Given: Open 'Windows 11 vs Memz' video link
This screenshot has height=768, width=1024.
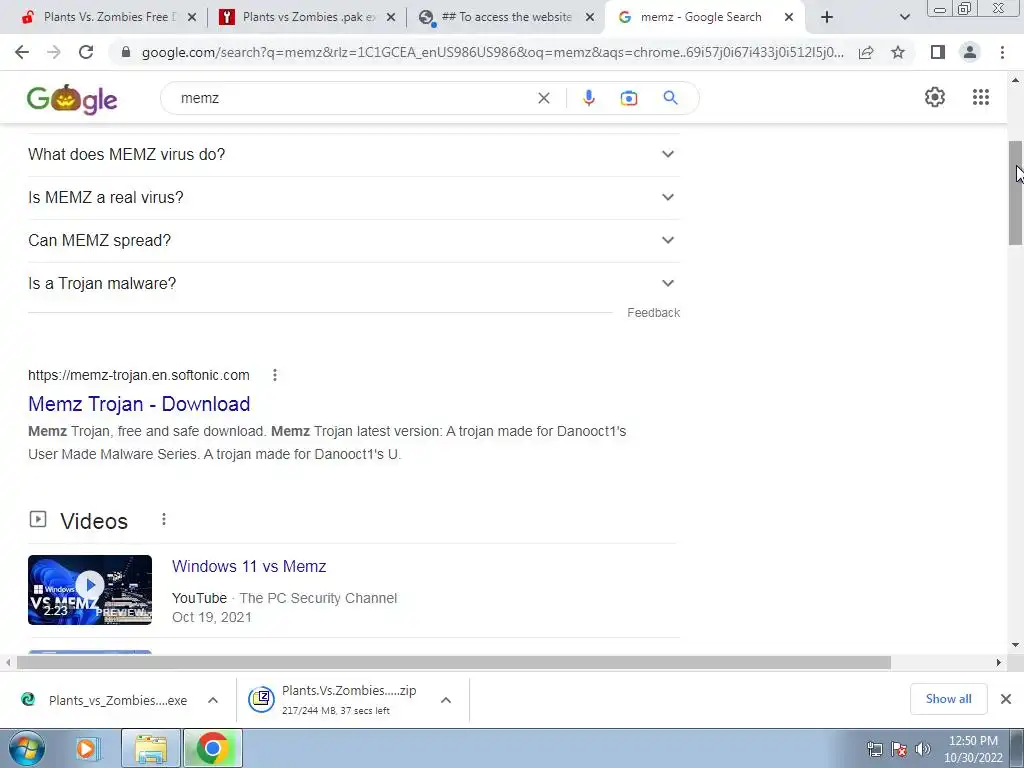Looking at the screenshot, I should coord(249,566).
